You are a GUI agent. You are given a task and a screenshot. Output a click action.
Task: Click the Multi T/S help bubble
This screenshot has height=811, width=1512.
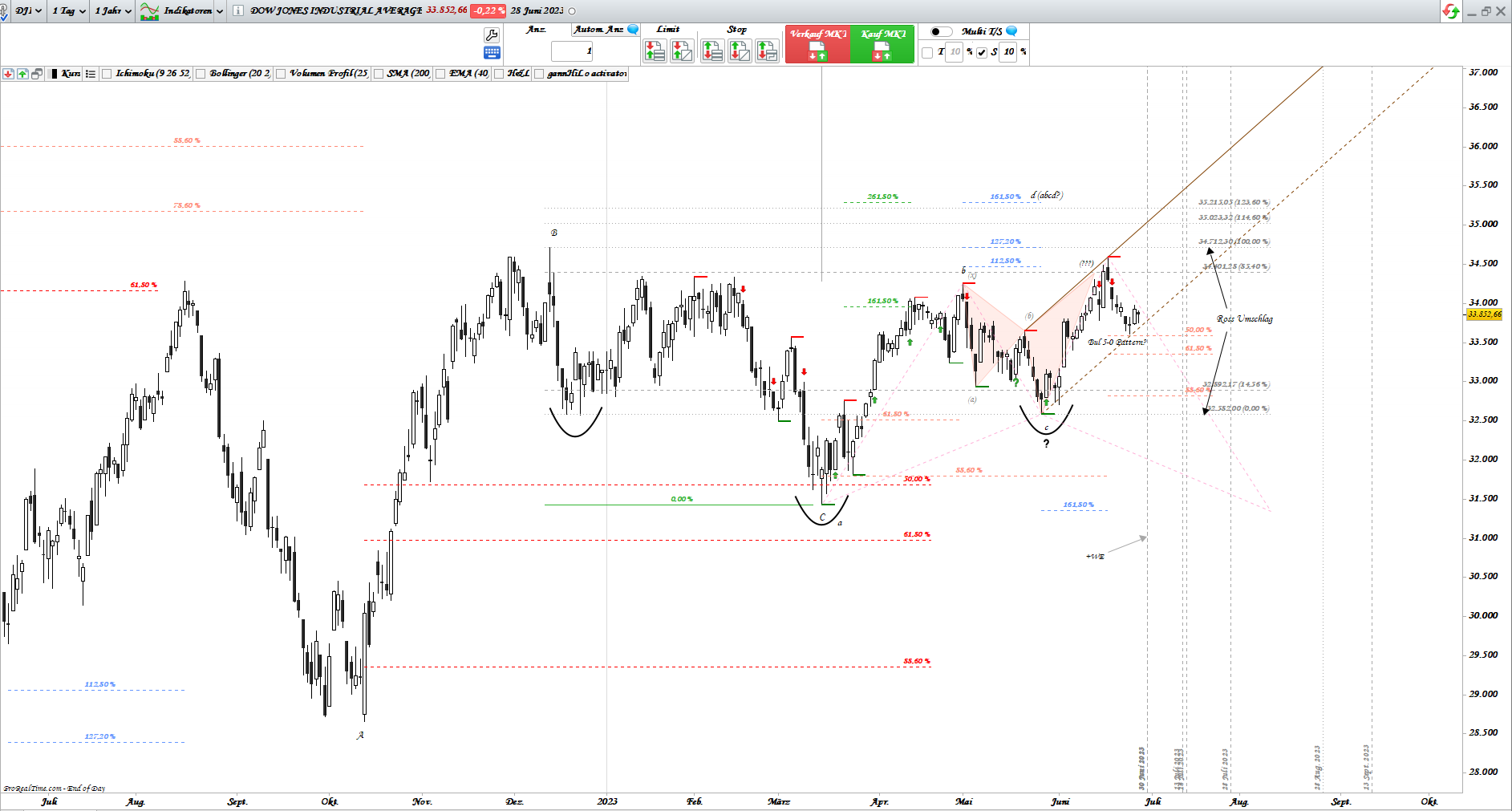click(1011, 30)
